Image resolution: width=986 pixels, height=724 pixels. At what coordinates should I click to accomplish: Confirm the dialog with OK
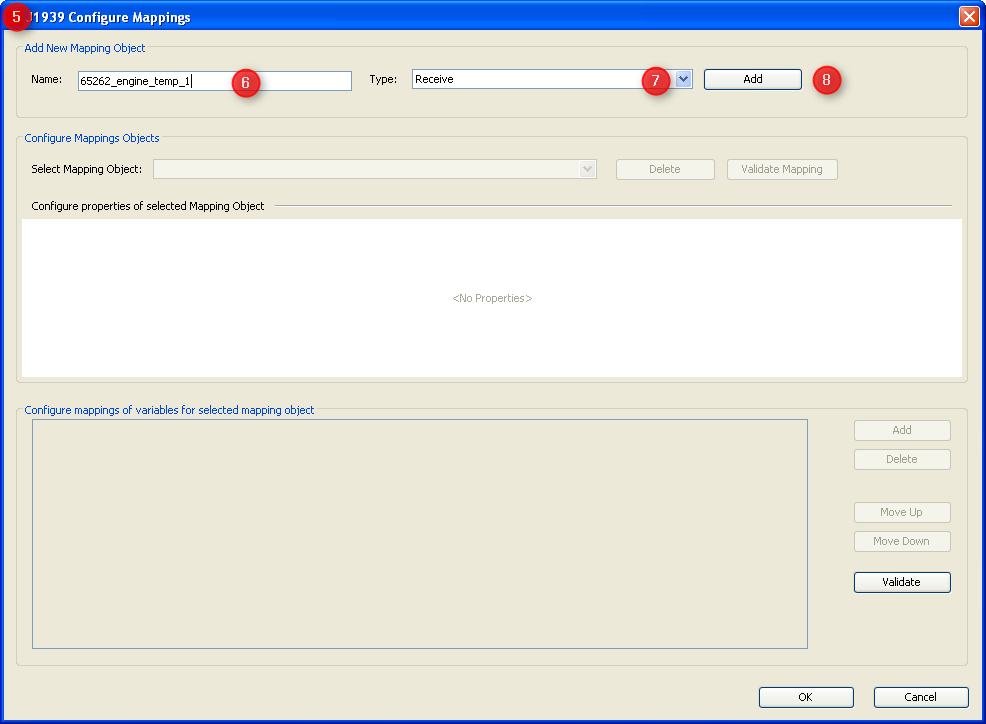click(x=806, y=697)
